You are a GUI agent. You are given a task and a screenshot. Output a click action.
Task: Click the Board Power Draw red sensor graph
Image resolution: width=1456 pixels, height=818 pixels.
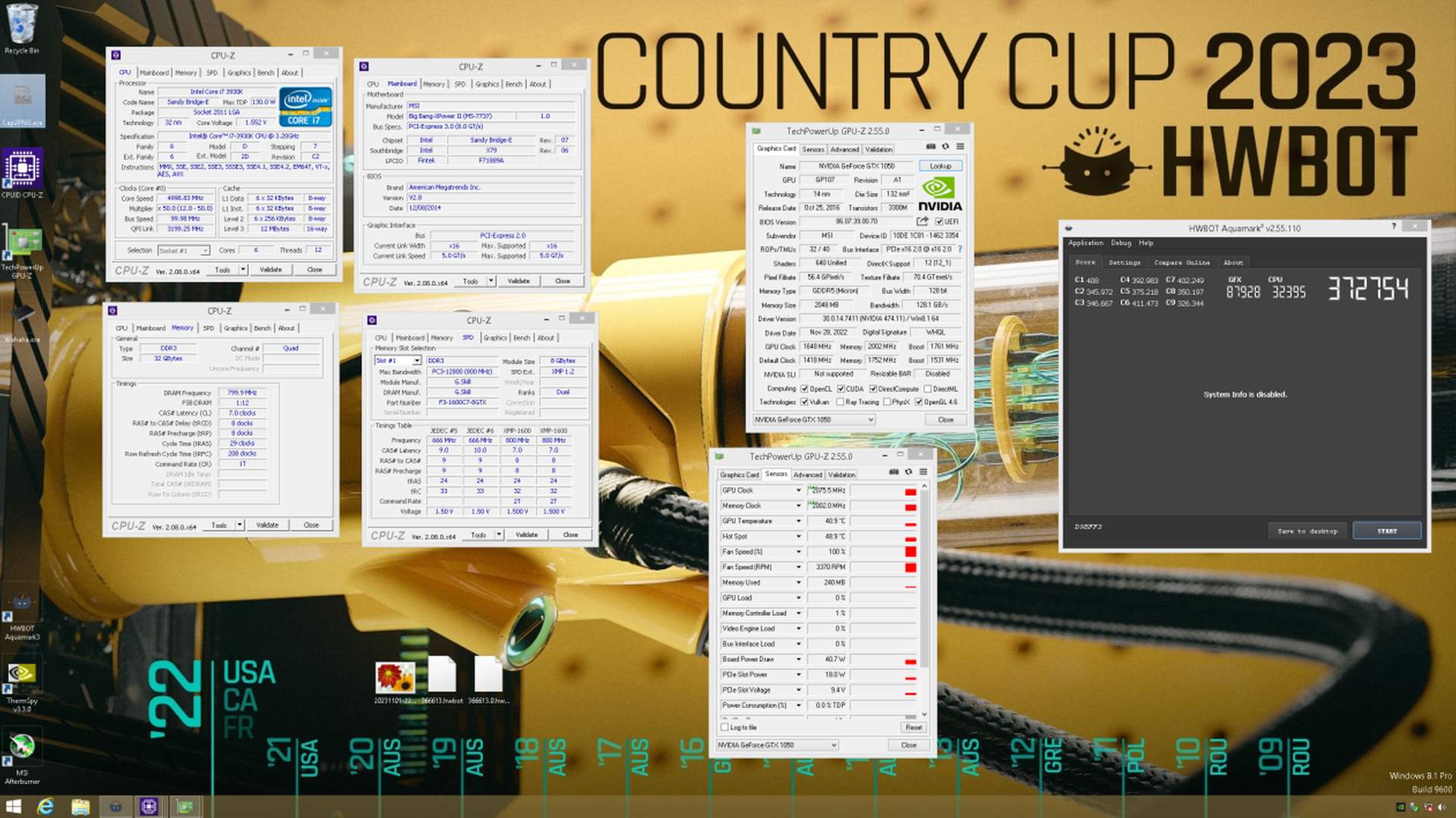tap(884, 660)
